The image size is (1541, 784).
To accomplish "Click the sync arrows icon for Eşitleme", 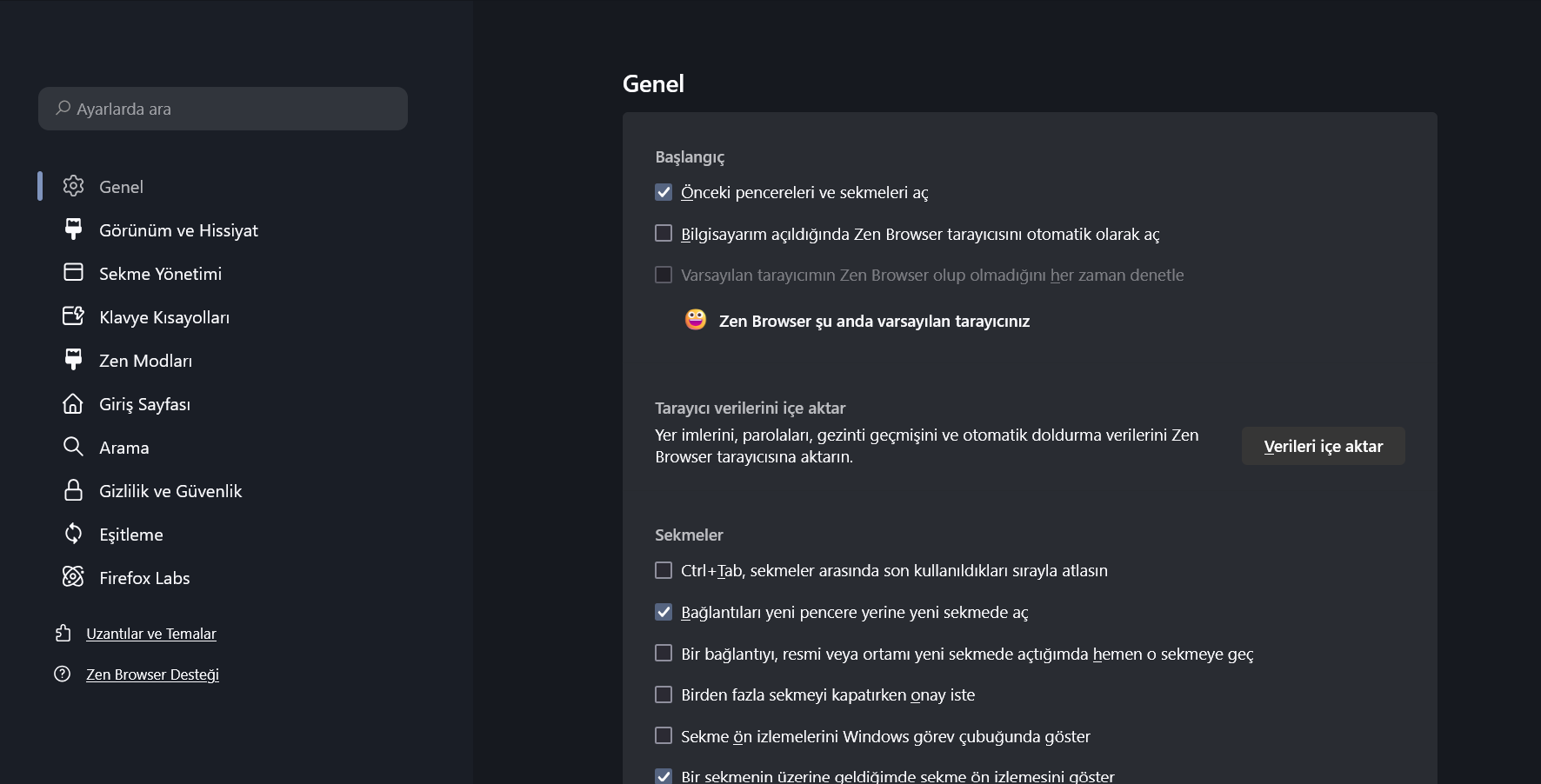I will (73, 534).
